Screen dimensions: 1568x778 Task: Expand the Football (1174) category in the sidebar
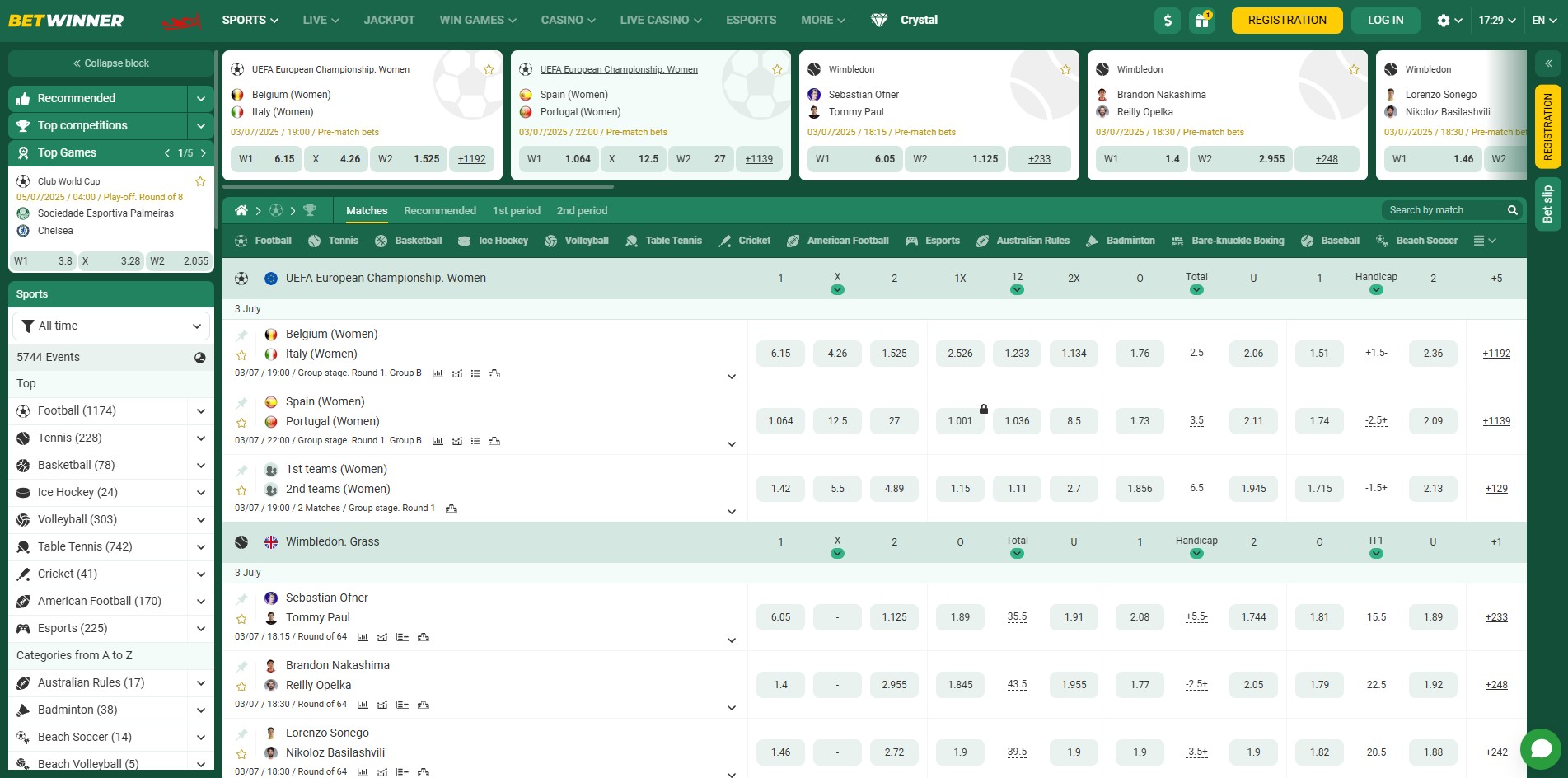coord(200,410)
